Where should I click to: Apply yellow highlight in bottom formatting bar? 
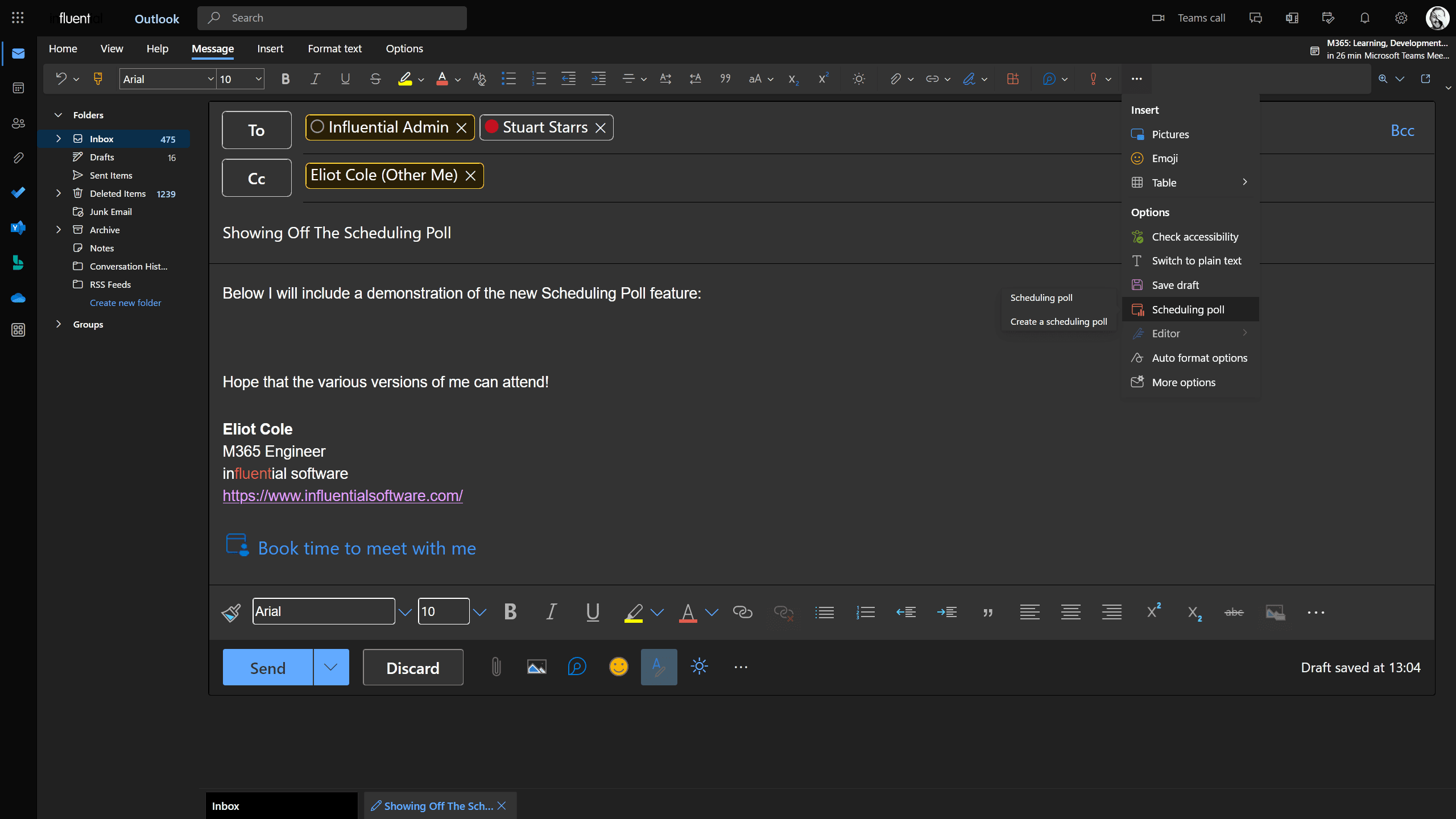[633, 612]
